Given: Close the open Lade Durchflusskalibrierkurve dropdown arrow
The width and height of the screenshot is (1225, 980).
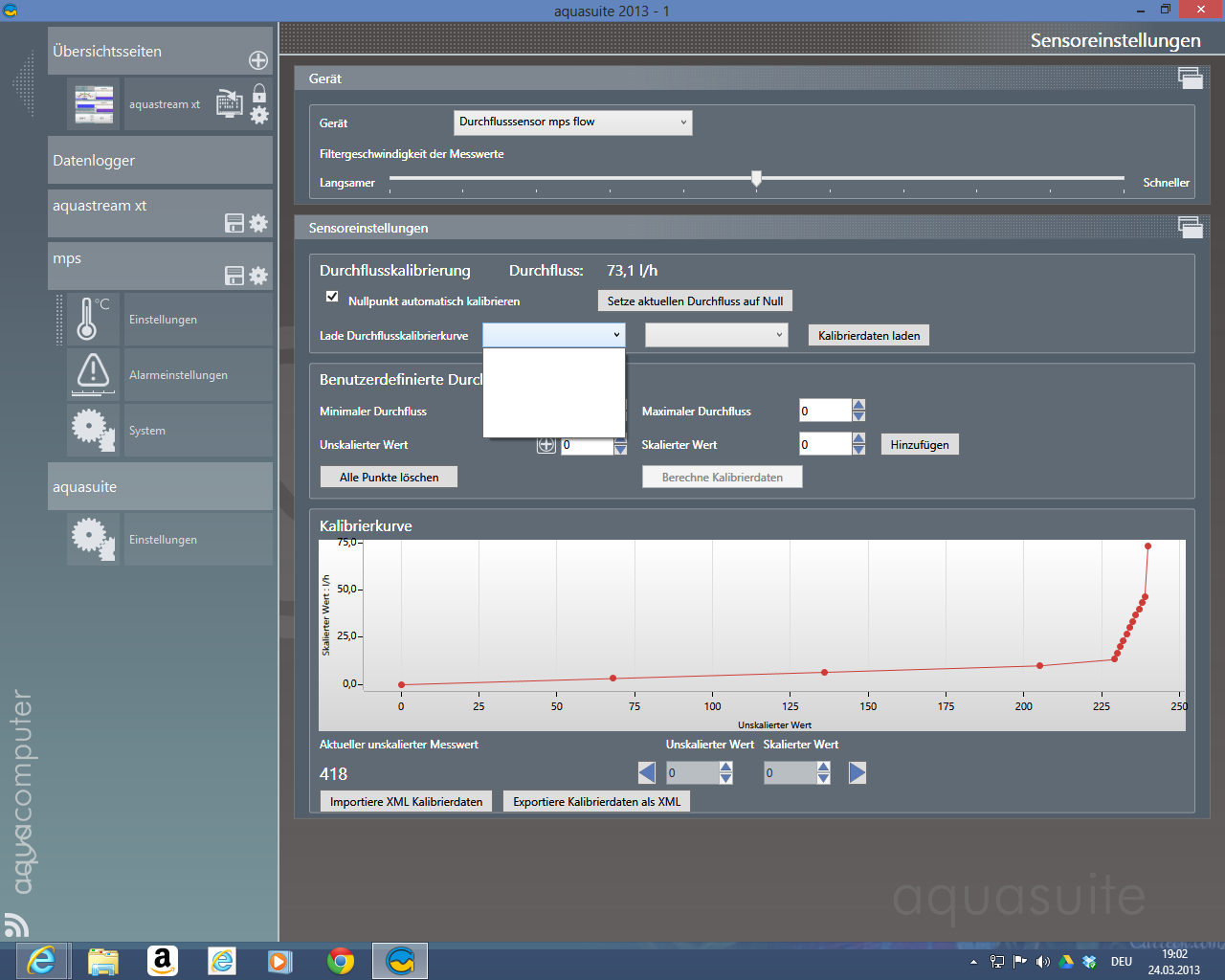Looking at the screenshot, I should pos(616,335).
